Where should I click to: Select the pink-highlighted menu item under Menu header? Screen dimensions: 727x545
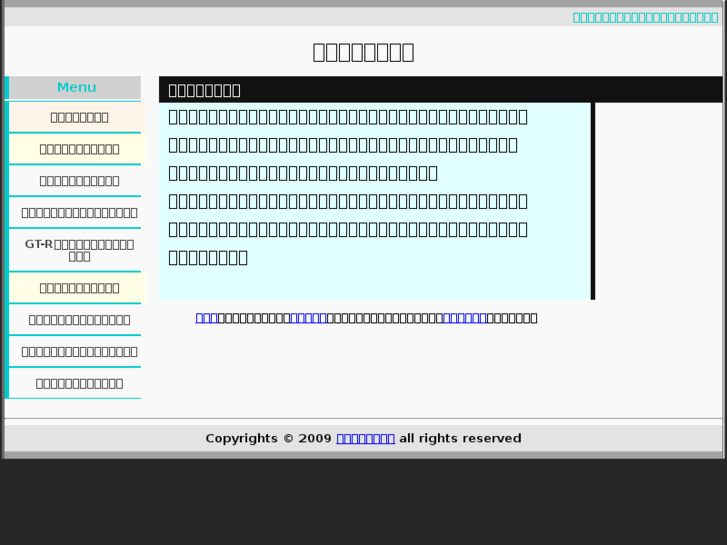tap(79, 117)
